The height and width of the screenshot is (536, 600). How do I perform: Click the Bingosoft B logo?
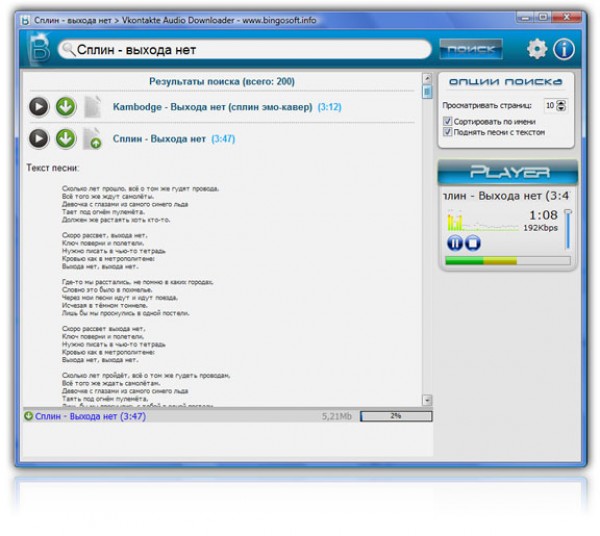pos(39,49)
